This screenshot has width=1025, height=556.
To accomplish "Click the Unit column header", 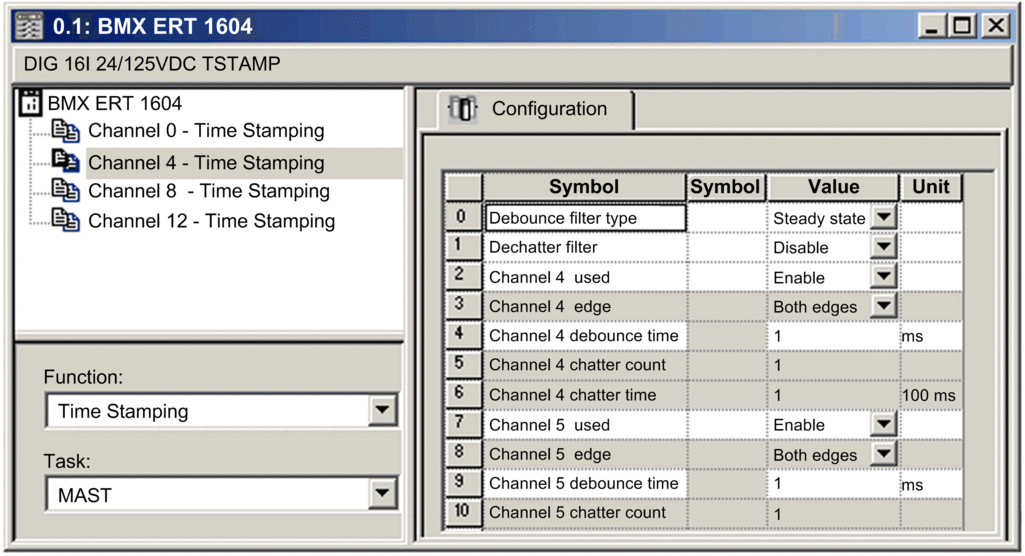I will [x=930, y=187].
